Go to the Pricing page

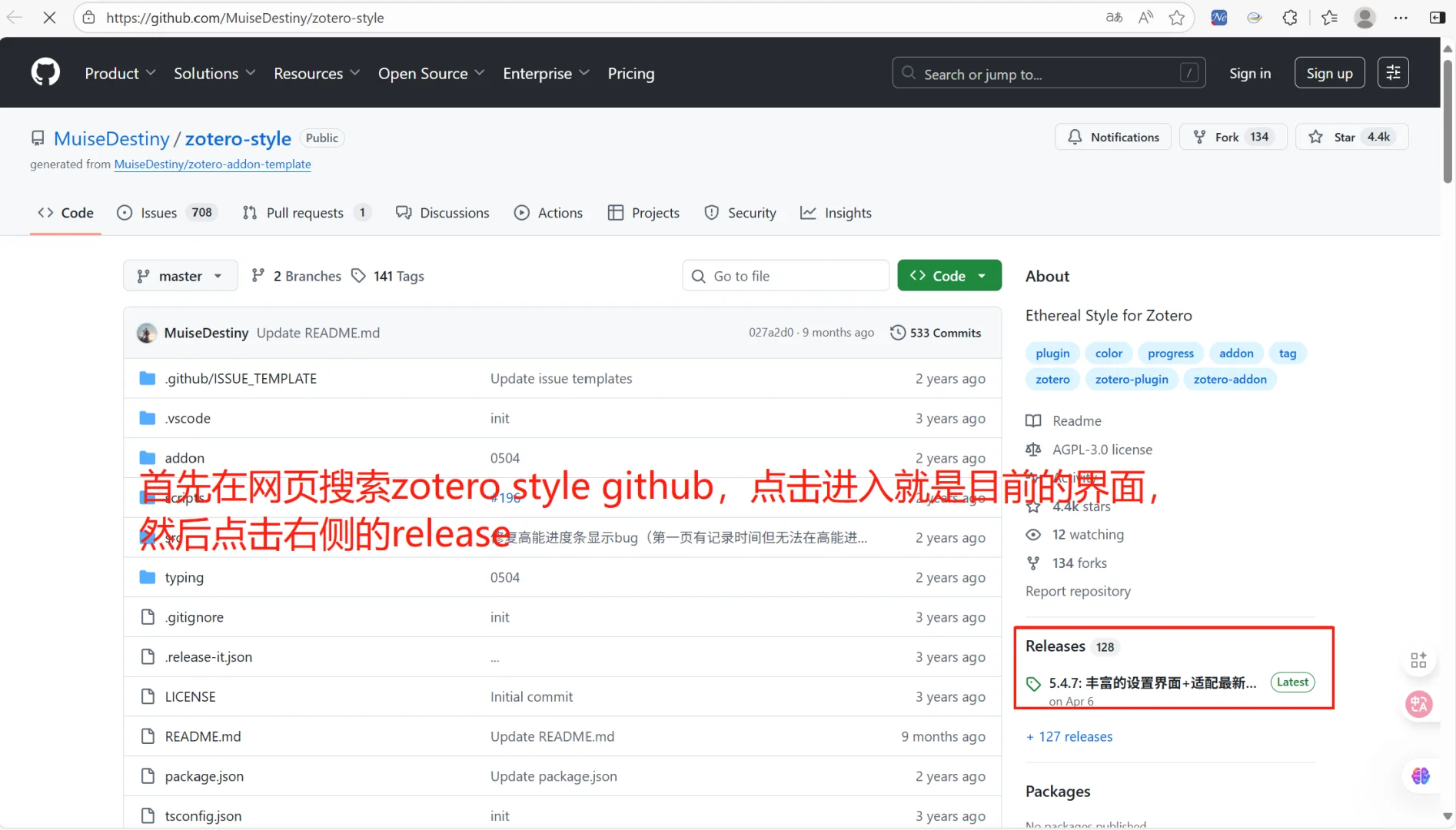(x=630, y=73)
